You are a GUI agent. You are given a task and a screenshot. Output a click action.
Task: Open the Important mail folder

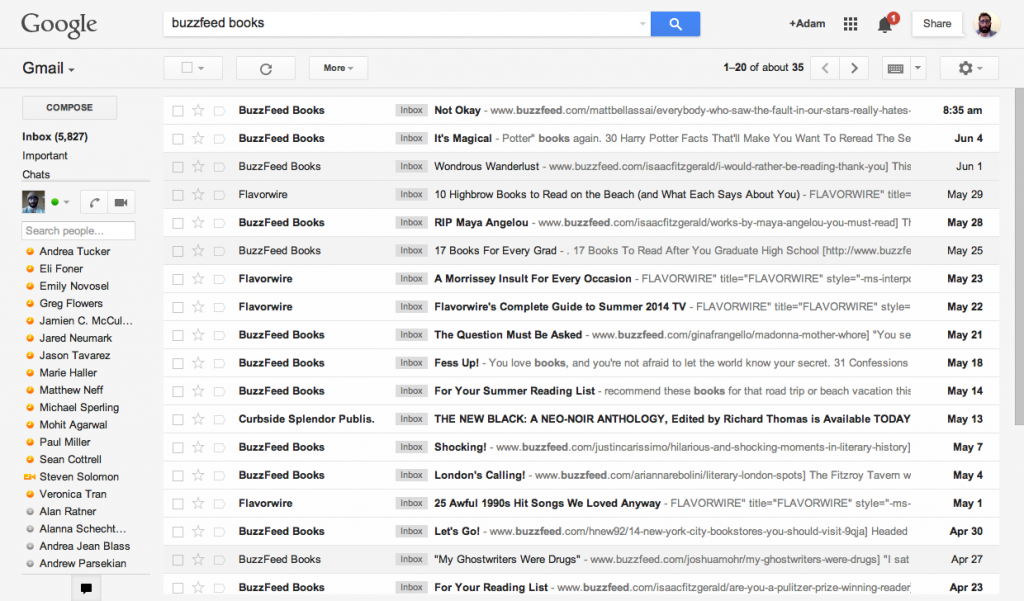click(x=45, y=156)
